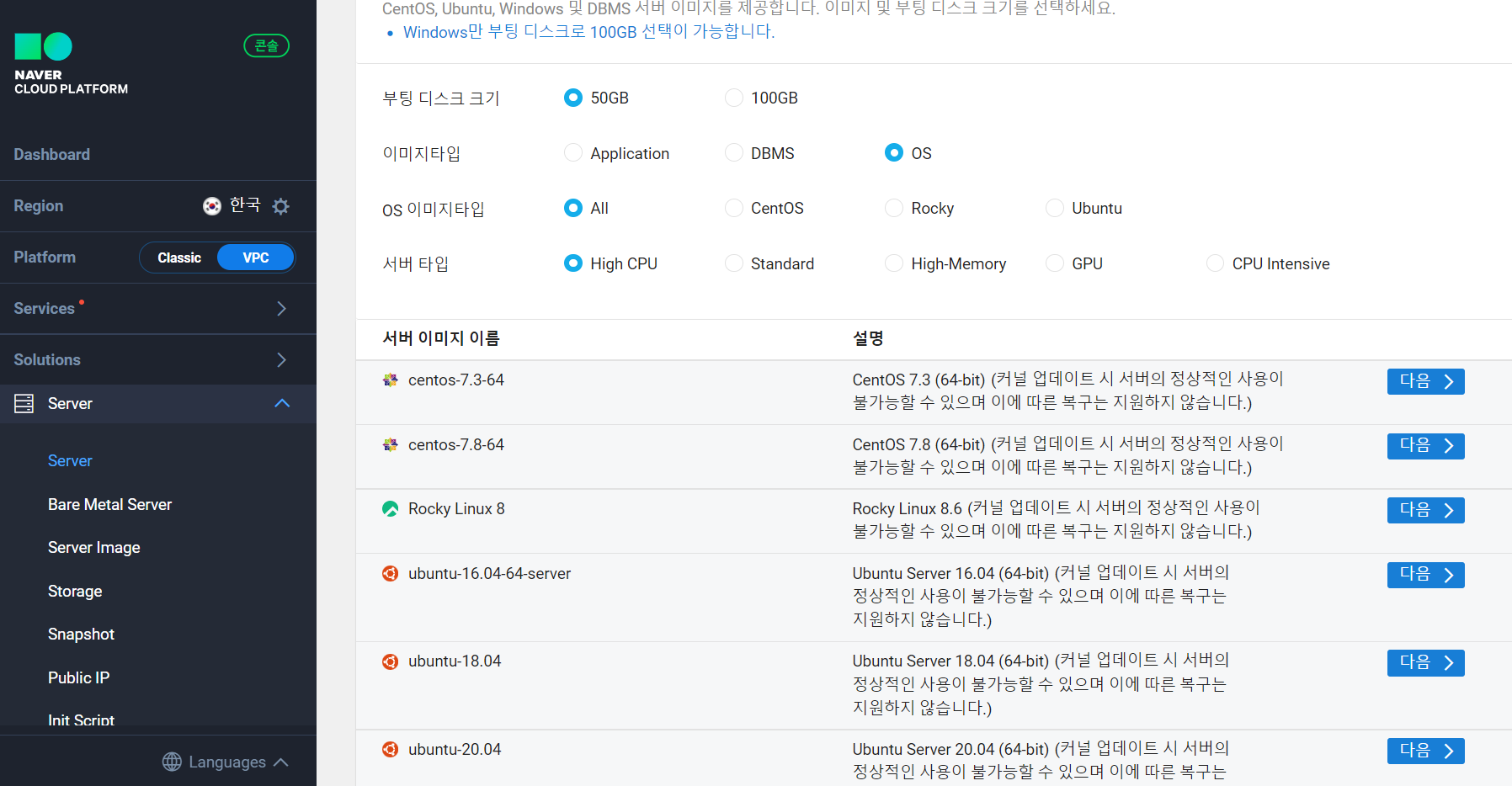Select CPU Intensive server type
Image resolution: width=1512 pixels, height=786 pixels.
[x=1216, y=263]
